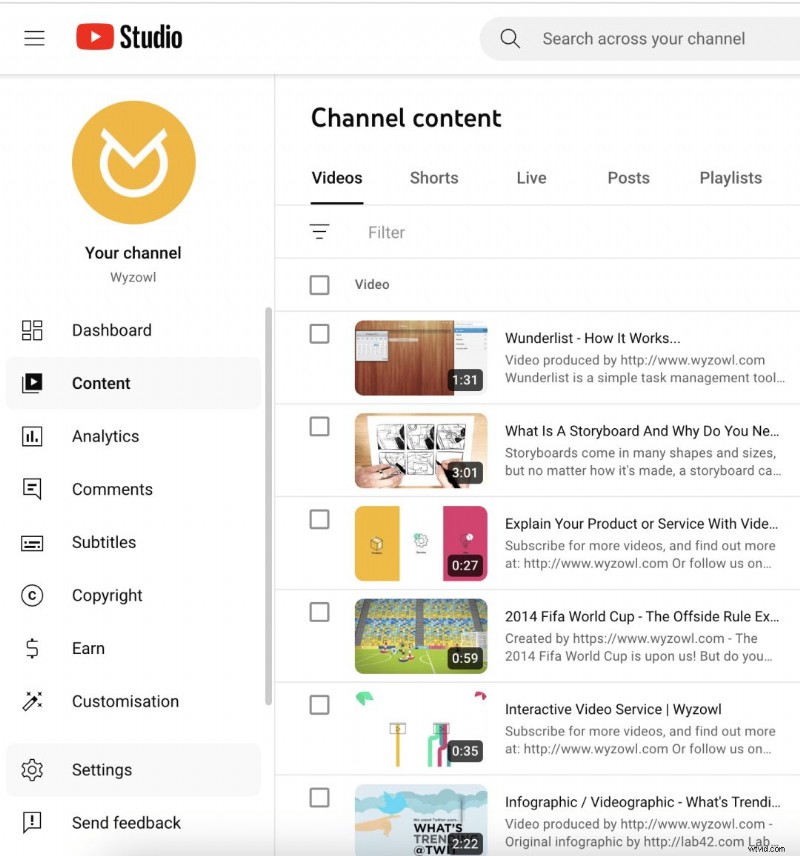This screenshot has width=800, height=856.
Task: Select the 2014 Fifa World Cup checkbox
Action: 319,612
